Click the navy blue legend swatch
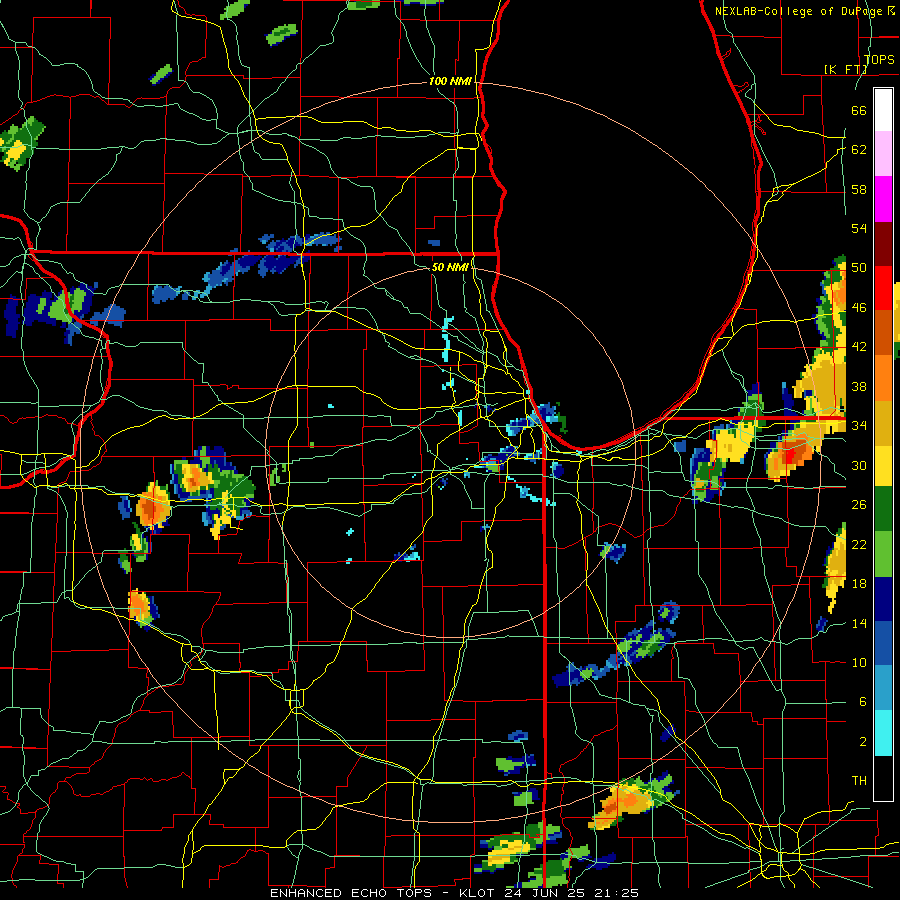The image size is (900, 900). pos(883,598)
